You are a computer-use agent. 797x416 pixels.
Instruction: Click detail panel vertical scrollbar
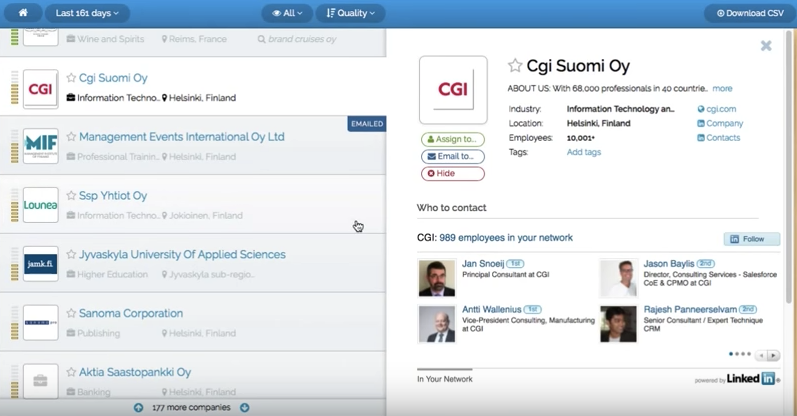click(x=789, y=168)
